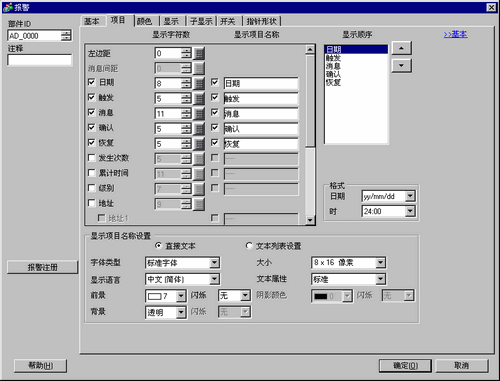Viewport: 500px width, 381px height.
Task: Click the 注释 text input field
Action: click(x=39, y=60)
